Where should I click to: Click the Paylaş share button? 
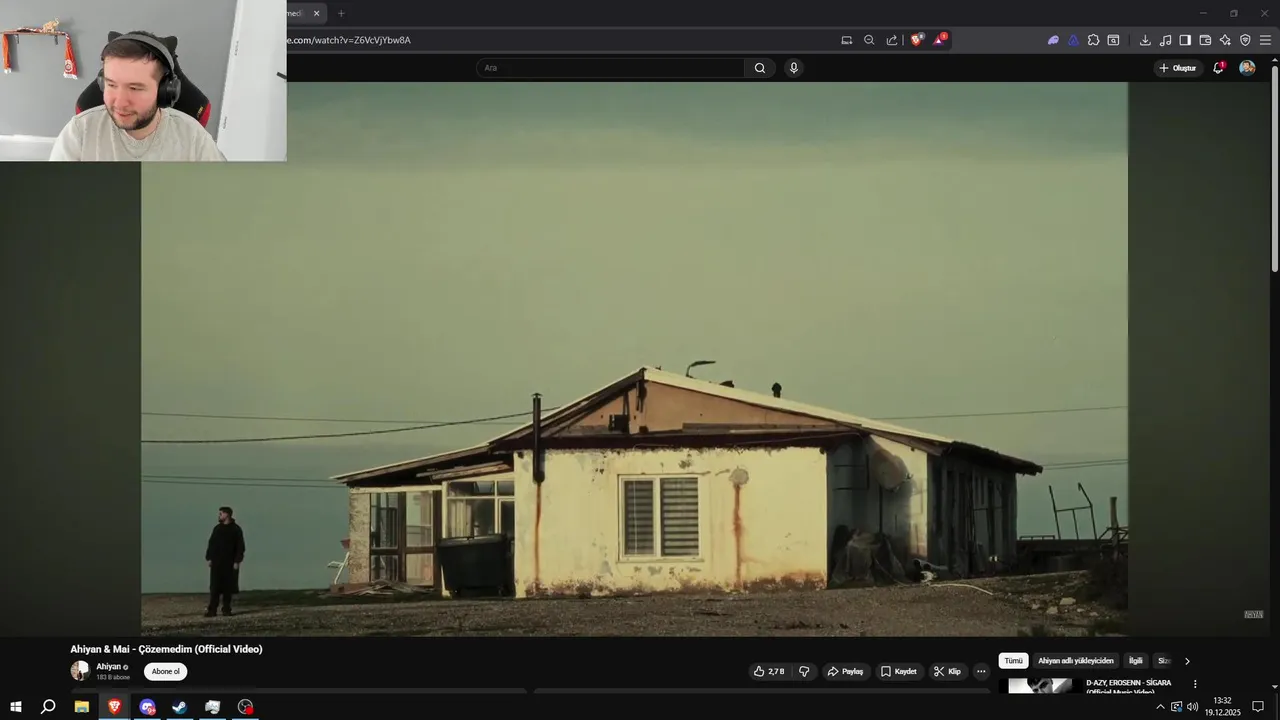click(845, 671)
